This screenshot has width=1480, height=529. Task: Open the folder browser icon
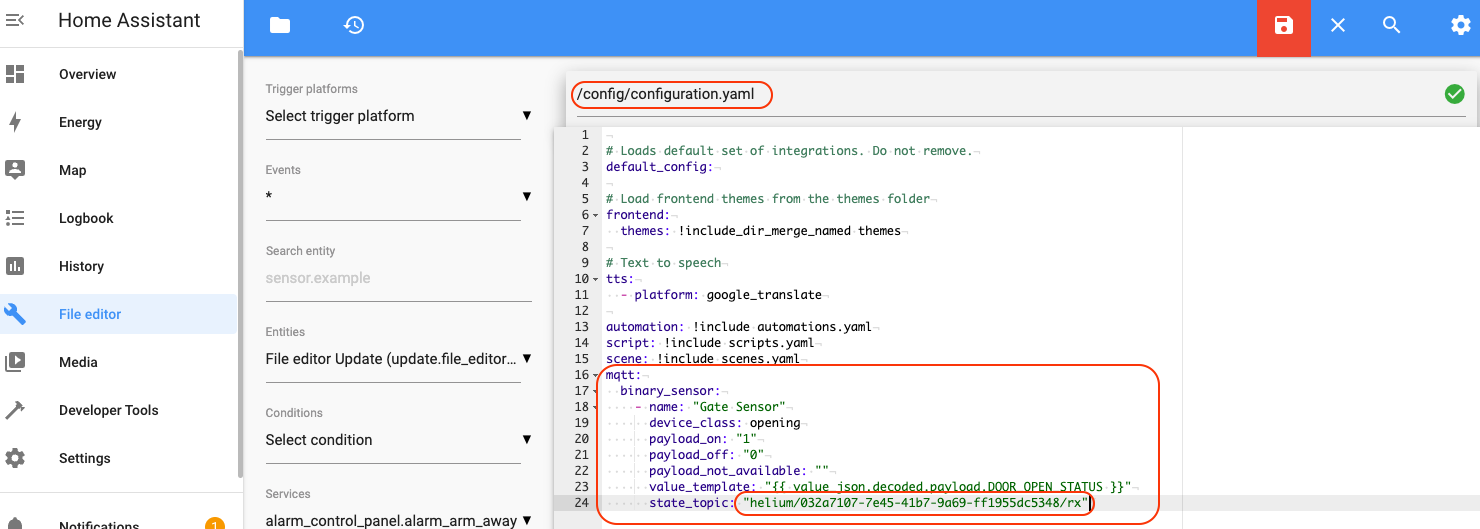pos(280,26)
